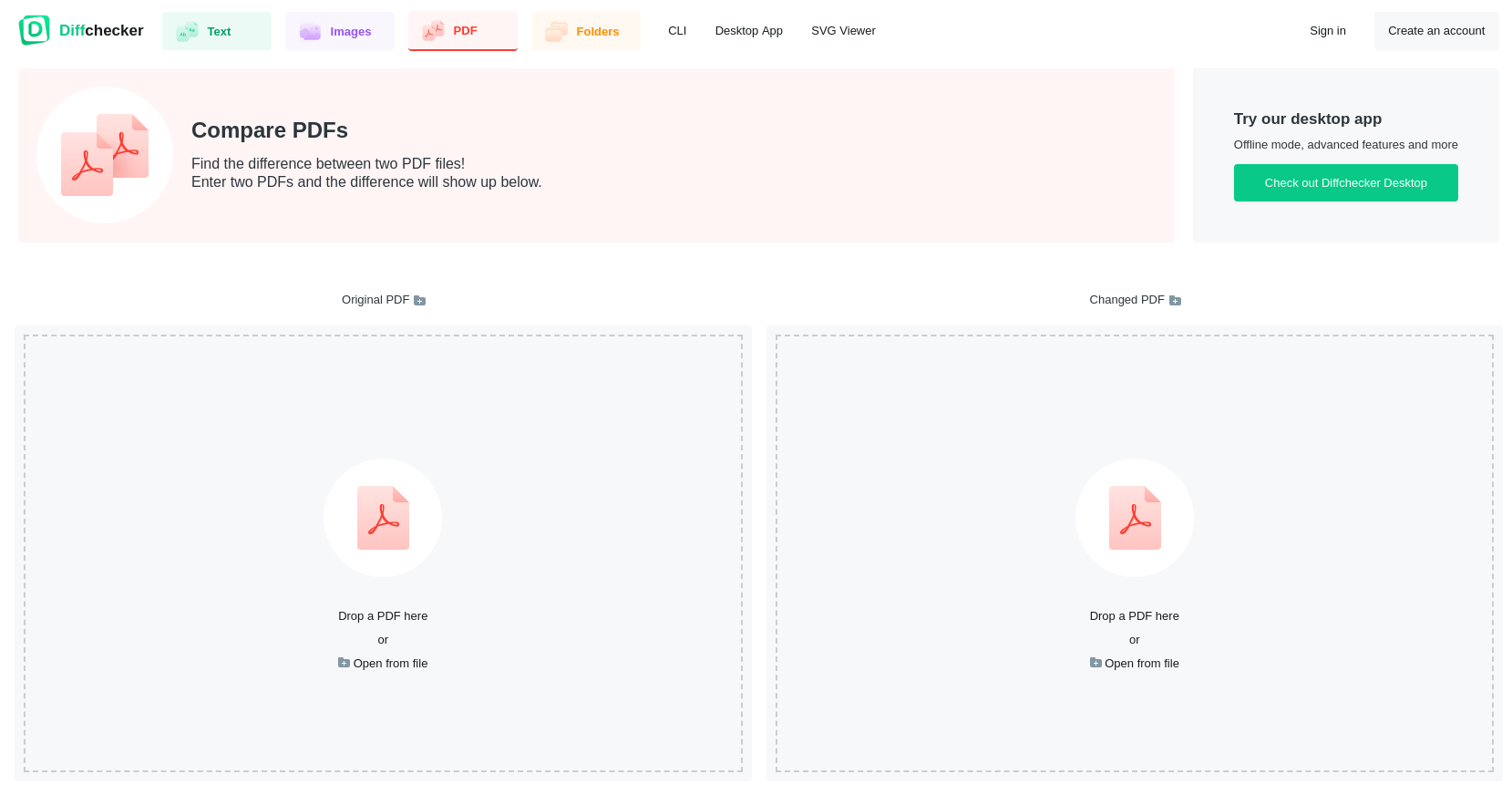Click the PDF tab file icon
Screen dimensions: 1512x795
[433, 31]
